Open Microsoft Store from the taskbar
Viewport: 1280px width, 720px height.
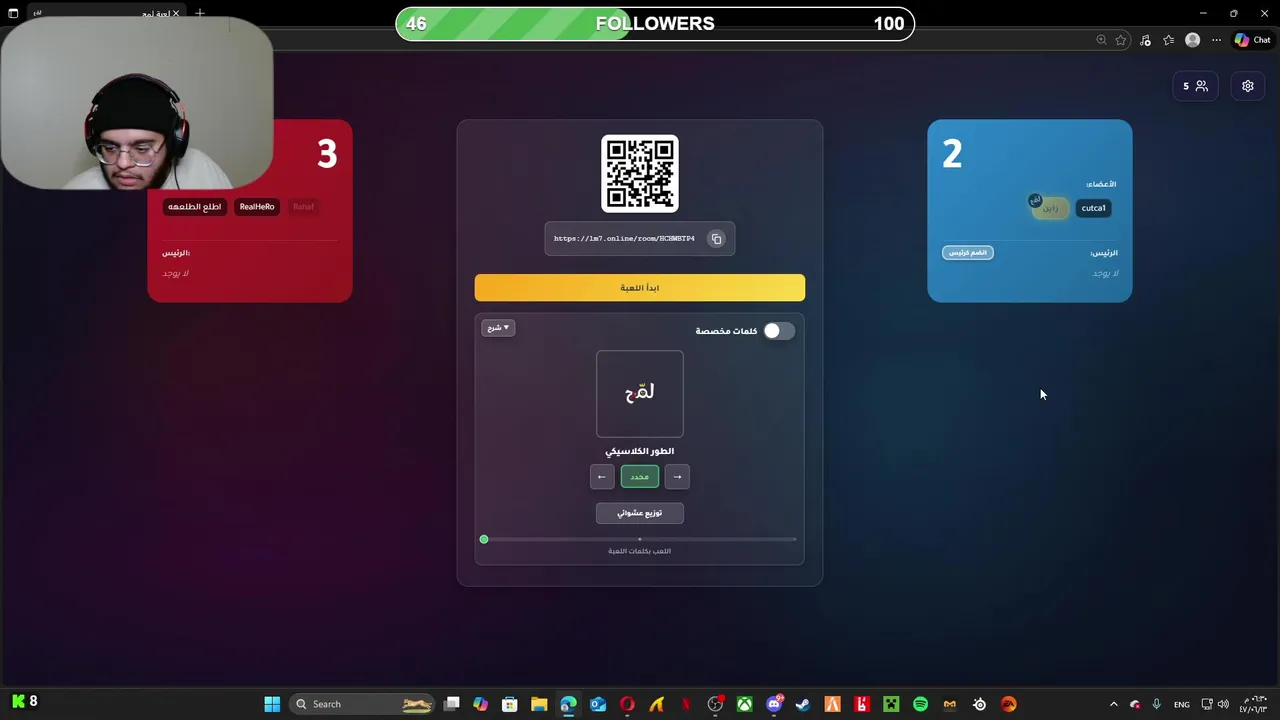[509, 704]
